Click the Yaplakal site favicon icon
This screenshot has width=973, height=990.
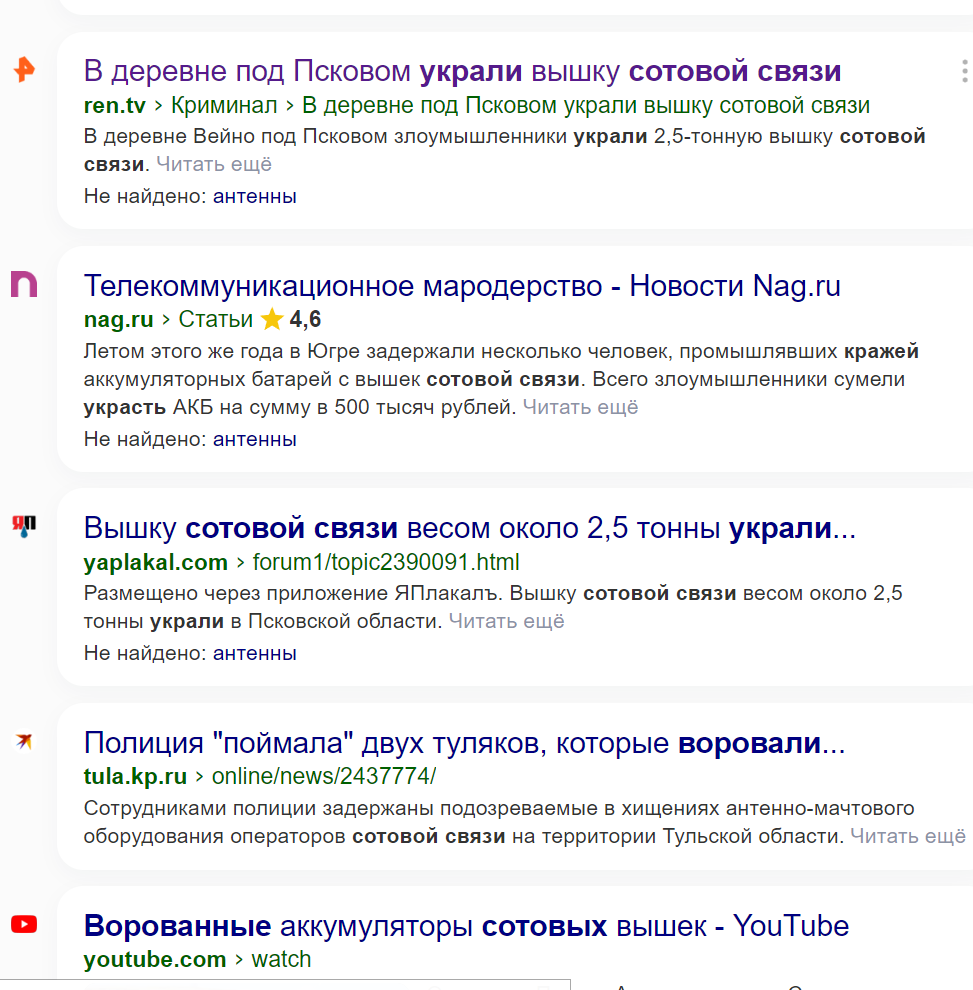[24, 526]
